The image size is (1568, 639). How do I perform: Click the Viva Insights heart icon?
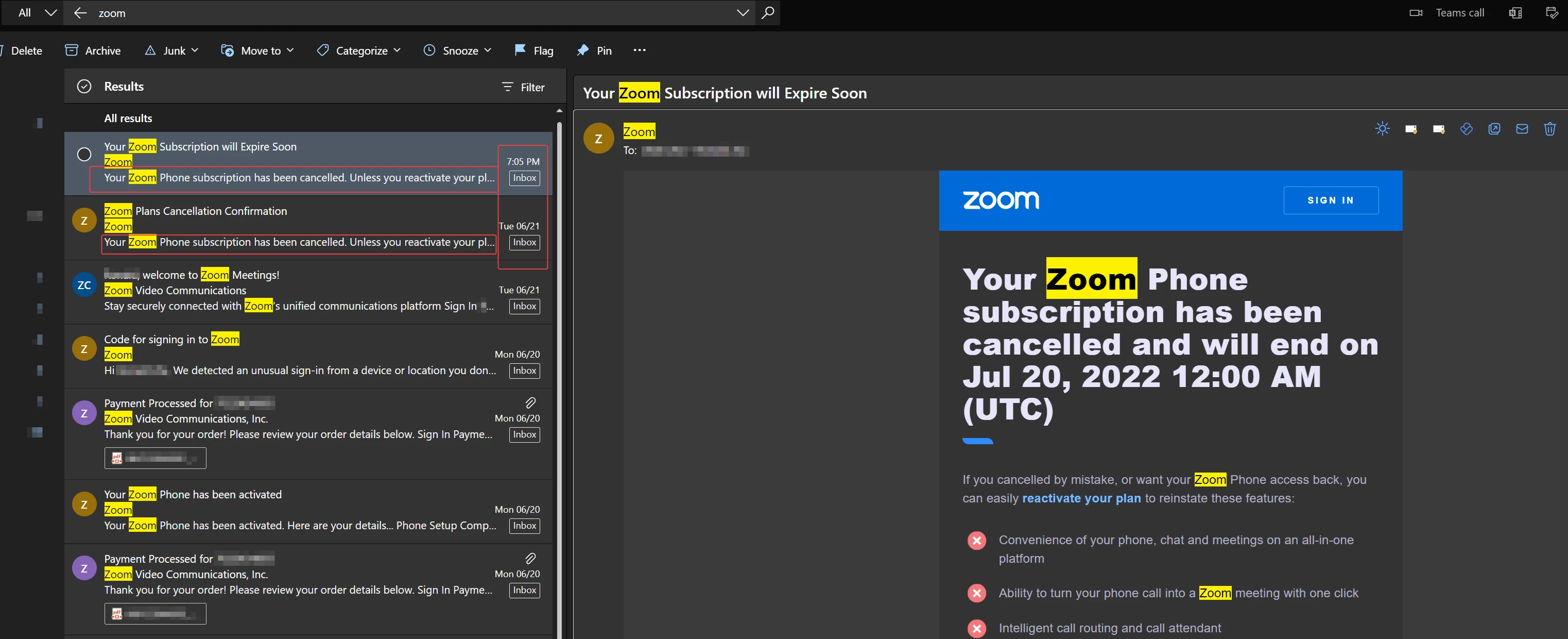click(1467, 128)
